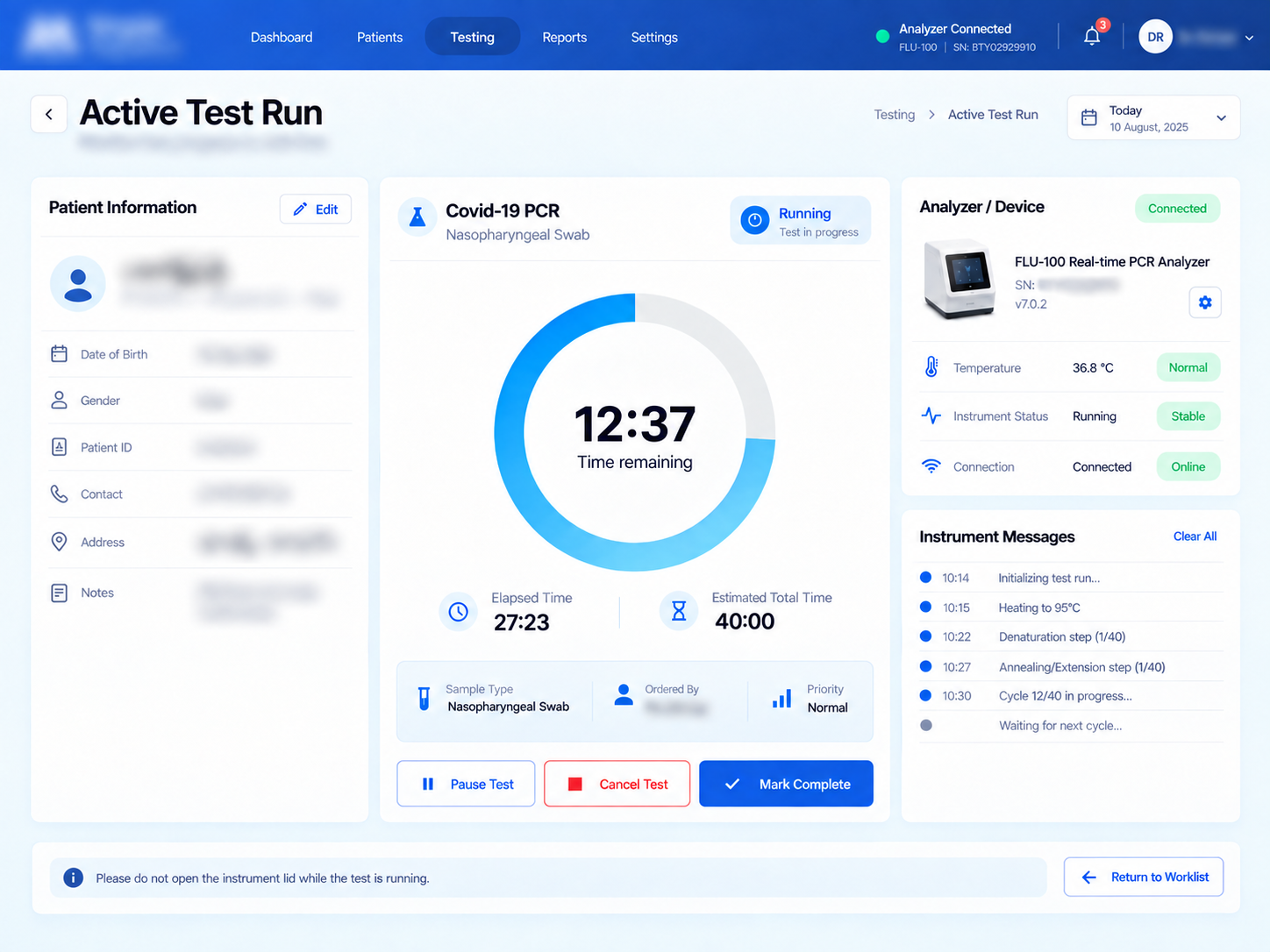This screenshot has height=952, width=1270.
Task: Click the Priority bar chart icon
Action: [x=781, y=699]
